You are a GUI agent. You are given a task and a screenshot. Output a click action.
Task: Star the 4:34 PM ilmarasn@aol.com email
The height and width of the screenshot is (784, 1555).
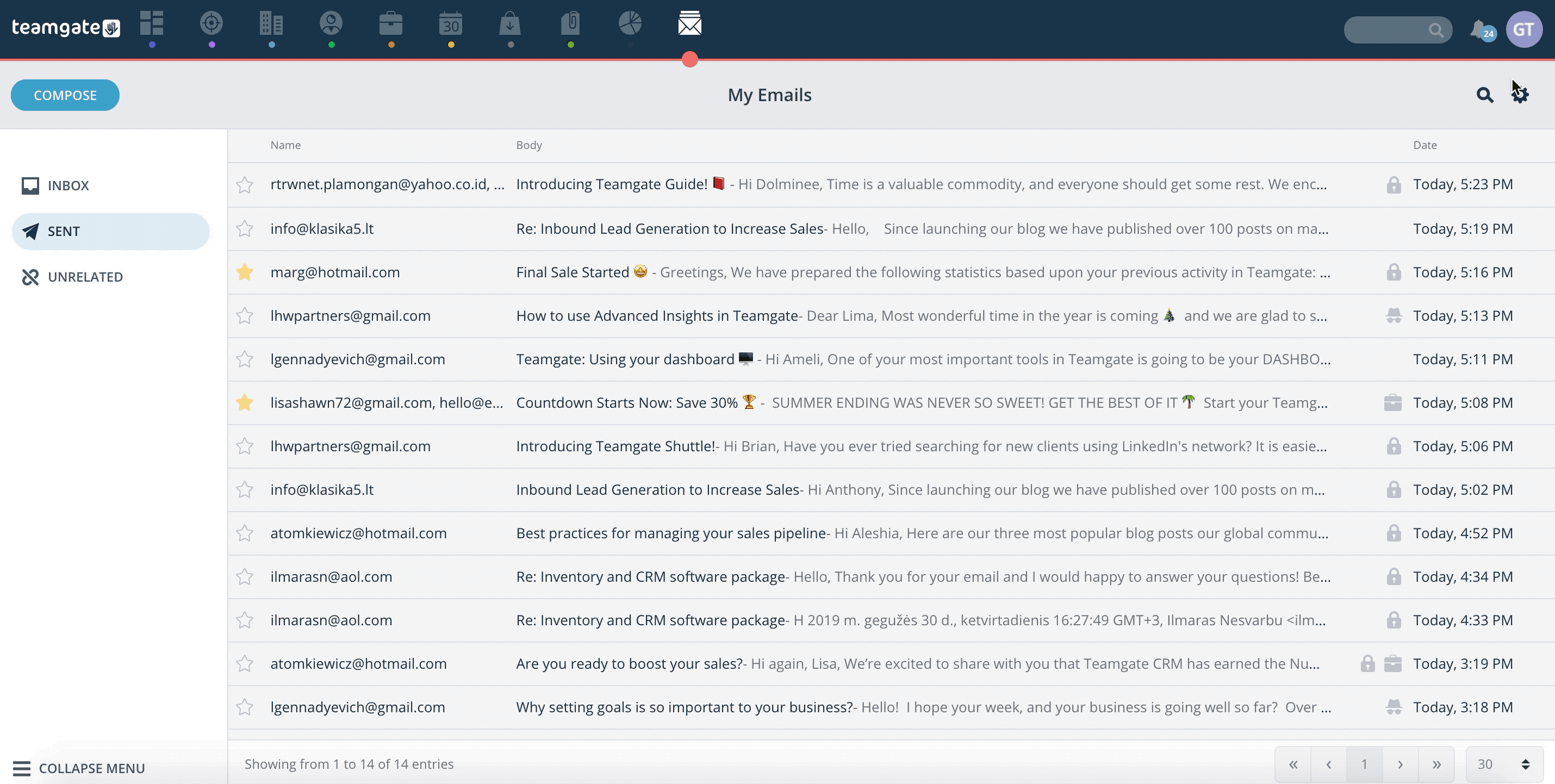[245, 576]
